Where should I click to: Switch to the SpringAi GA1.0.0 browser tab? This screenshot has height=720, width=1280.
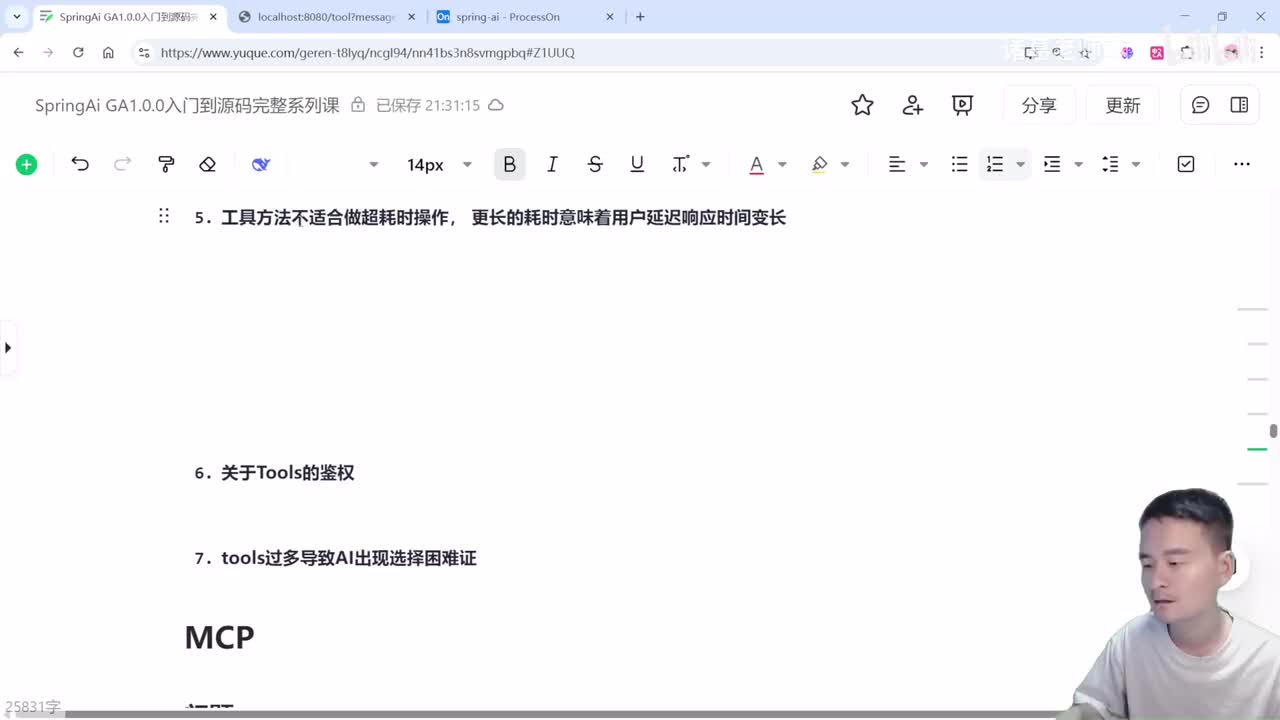click(128, 17)
